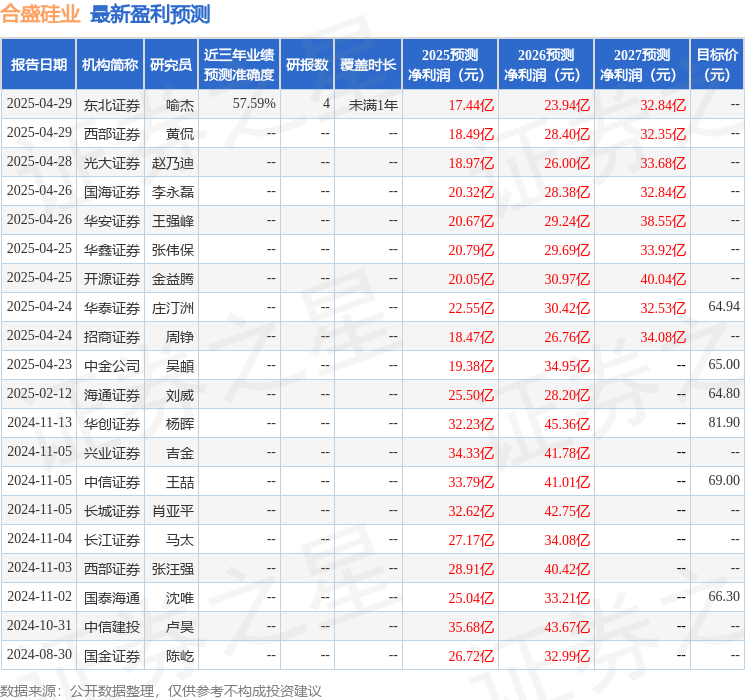The width and height of the screenshot is (745, 700).
Task: Click the 合盛硅业 title text
Action: click(x=40, y=14)
